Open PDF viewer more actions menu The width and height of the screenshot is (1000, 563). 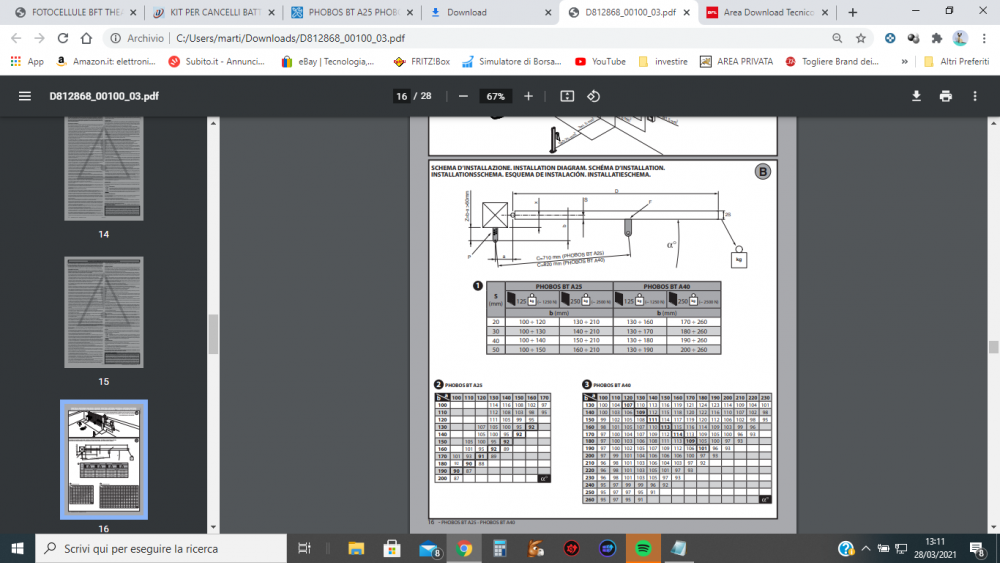(974, 96)
